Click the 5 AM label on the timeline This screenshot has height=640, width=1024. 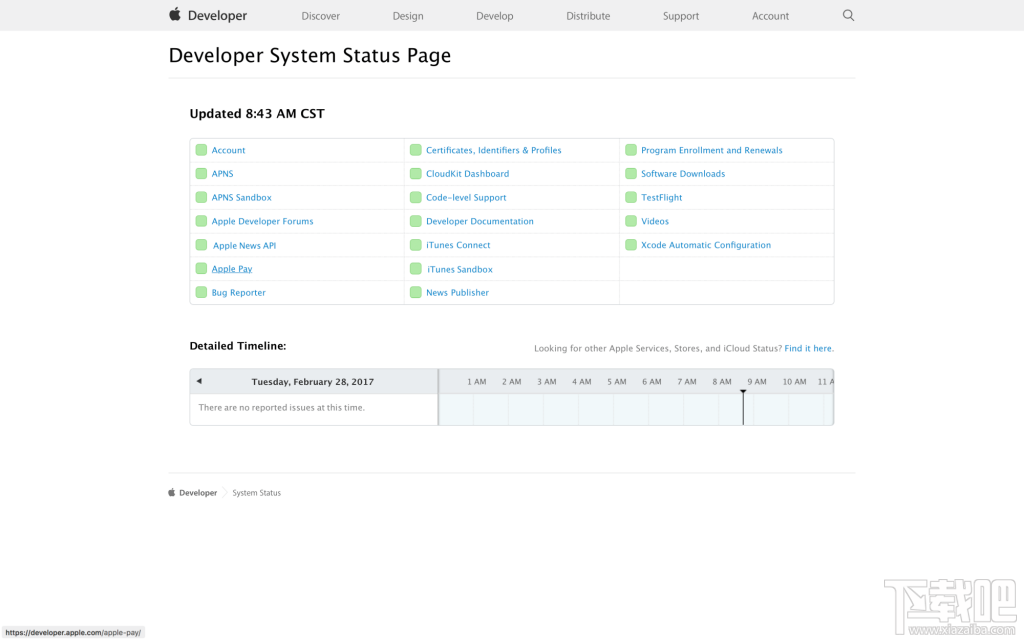616,382
